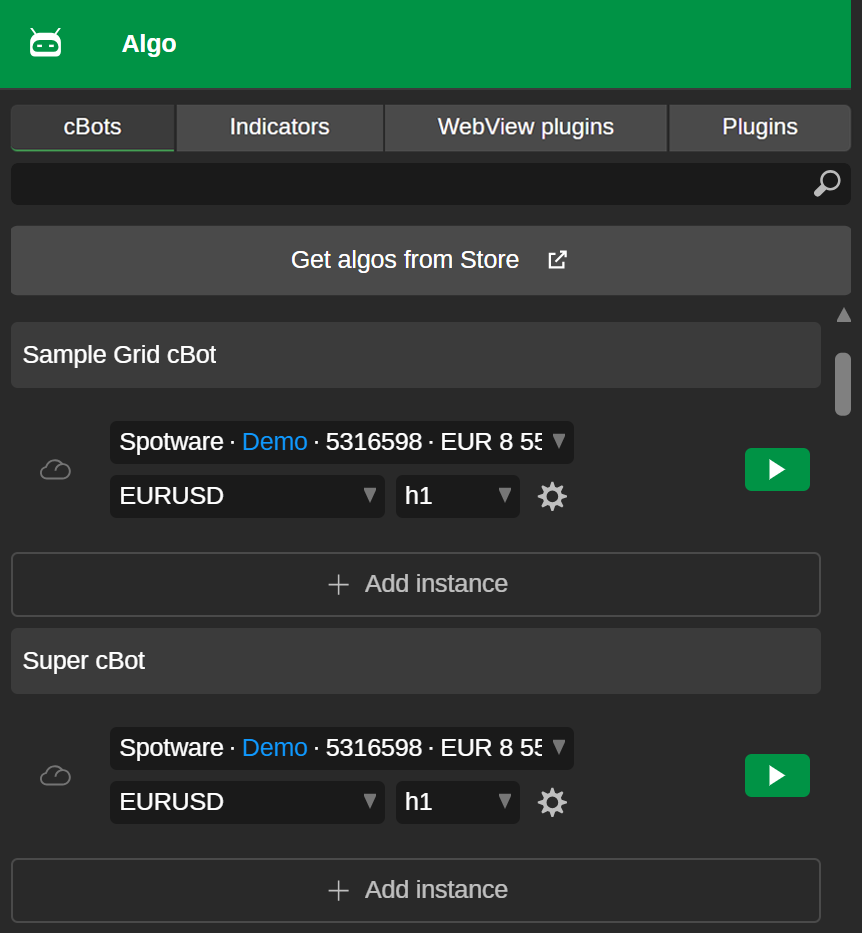The image size is (862, 933).
Task: Open settings gear for Sample Grid cBot
Action: [x=552, y=496]
